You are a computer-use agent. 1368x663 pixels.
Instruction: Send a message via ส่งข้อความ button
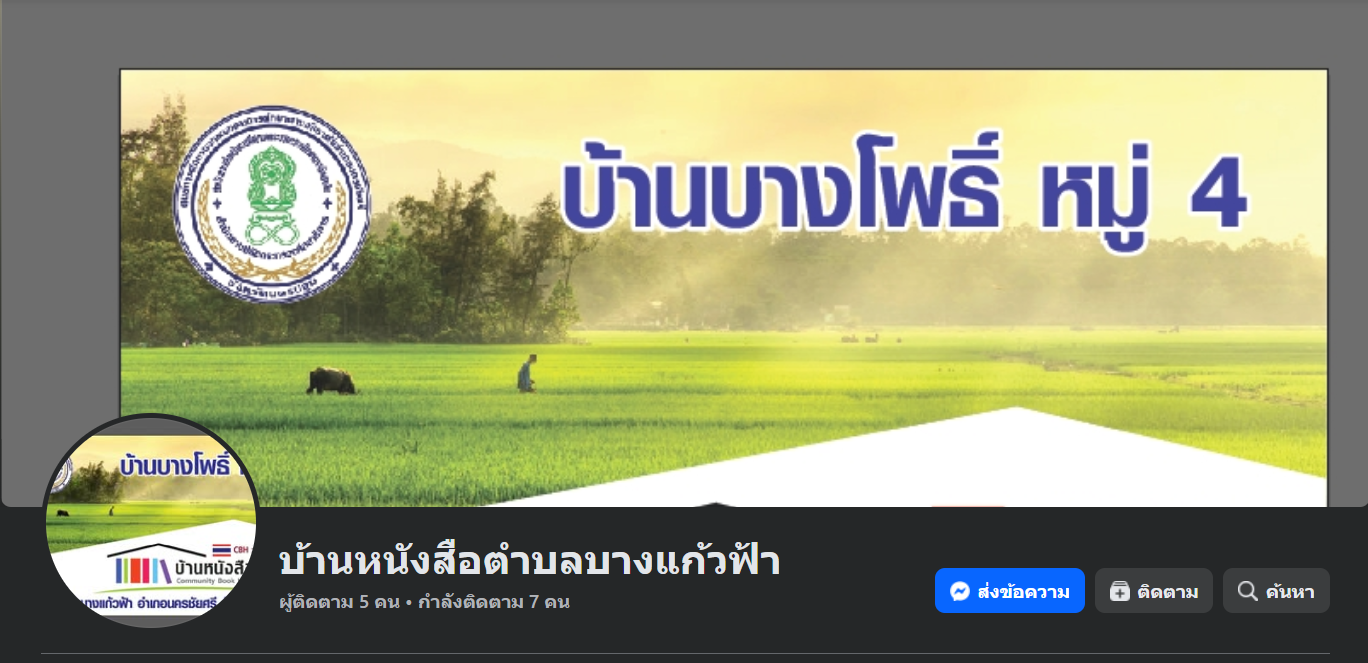pyautogui.click(x=1010, y=591)
